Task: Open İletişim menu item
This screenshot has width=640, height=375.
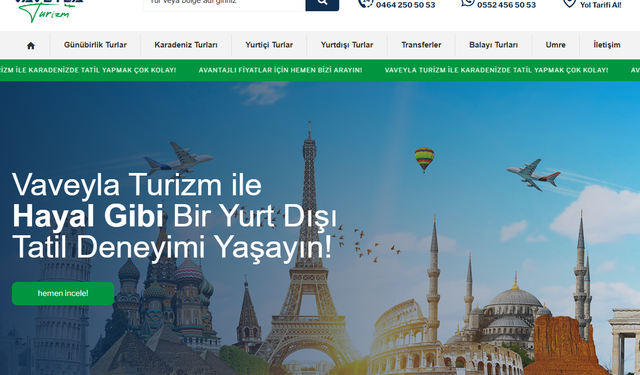Action: (607, 45)
